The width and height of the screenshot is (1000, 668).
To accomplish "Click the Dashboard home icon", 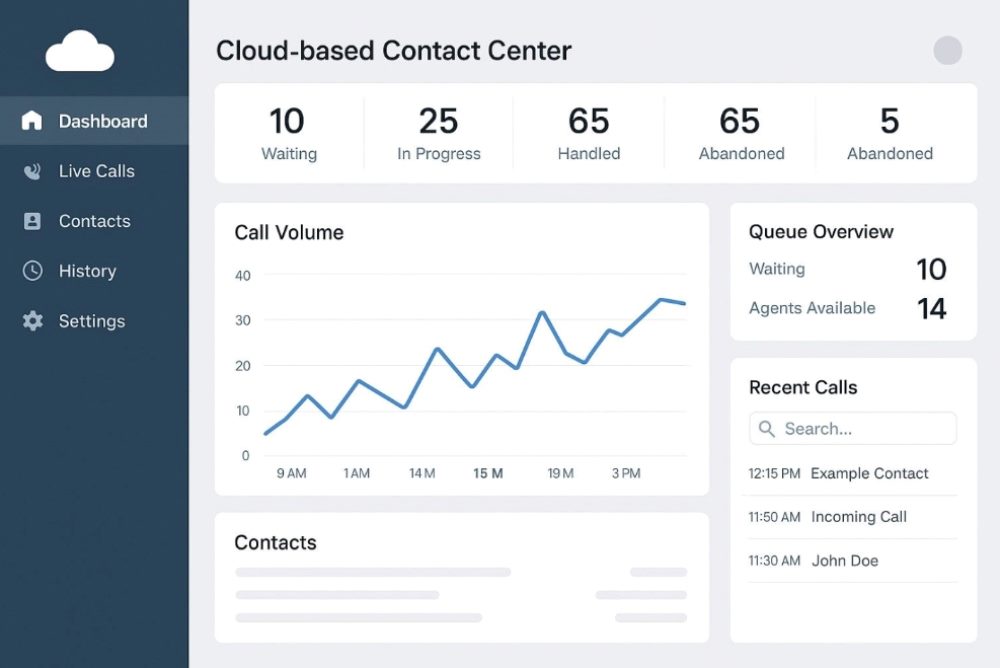I will 32,121.
